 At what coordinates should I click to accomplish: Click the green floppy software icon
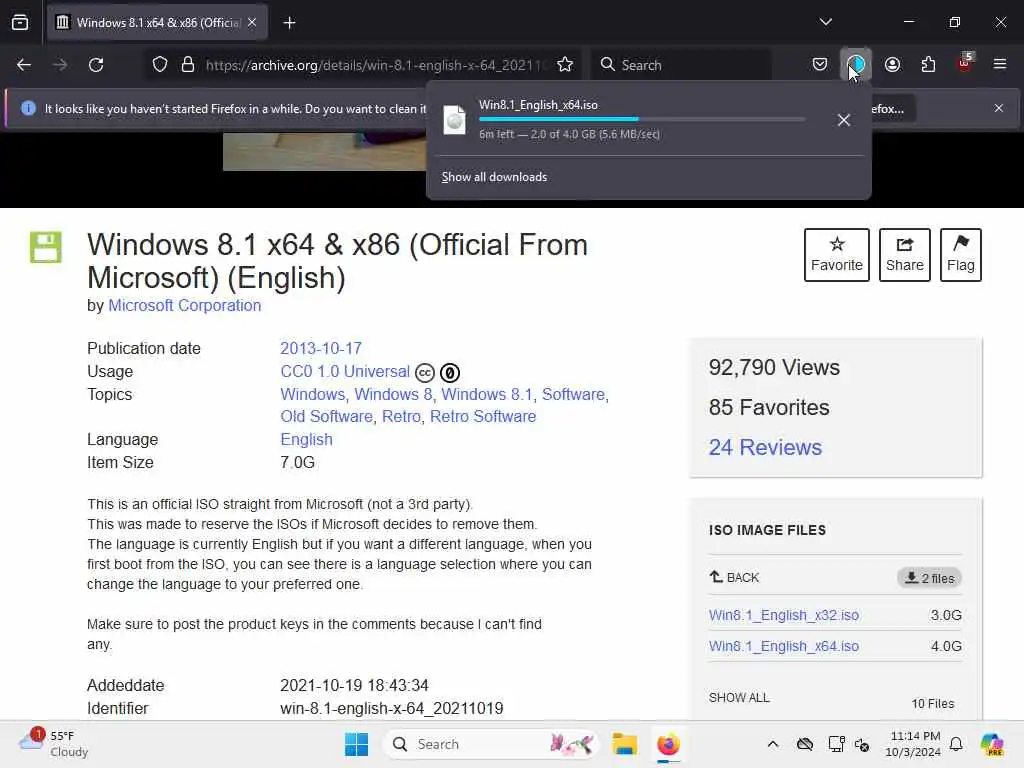(46, 248)
